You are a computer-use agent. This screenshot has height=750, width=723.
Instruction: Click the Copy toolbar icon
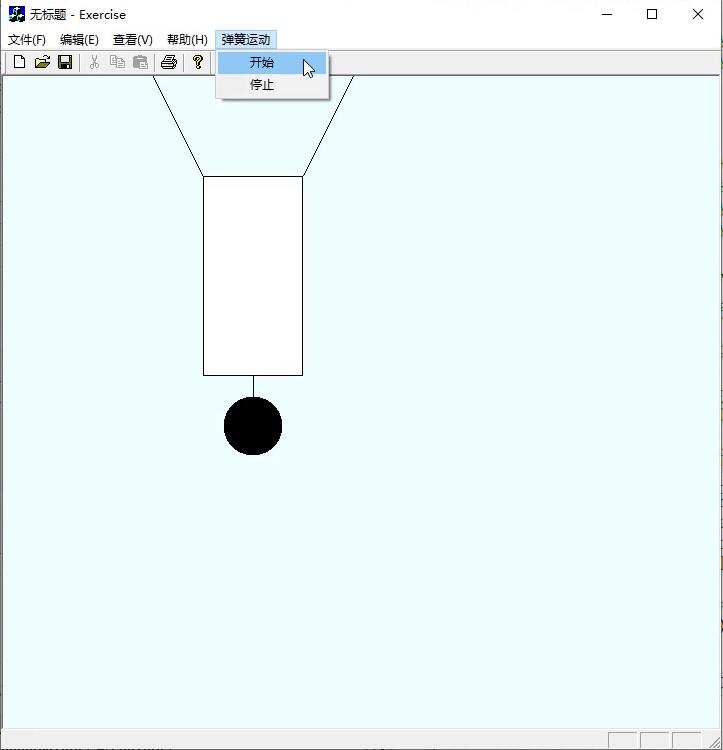117,62
